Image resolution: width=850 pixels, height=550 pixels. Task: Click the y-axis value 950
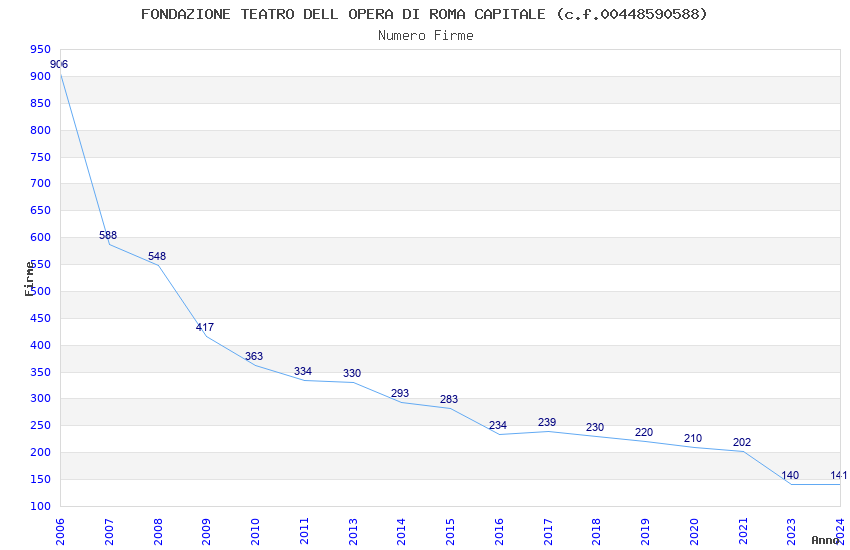pyautogui.click(x=41, y=50)
